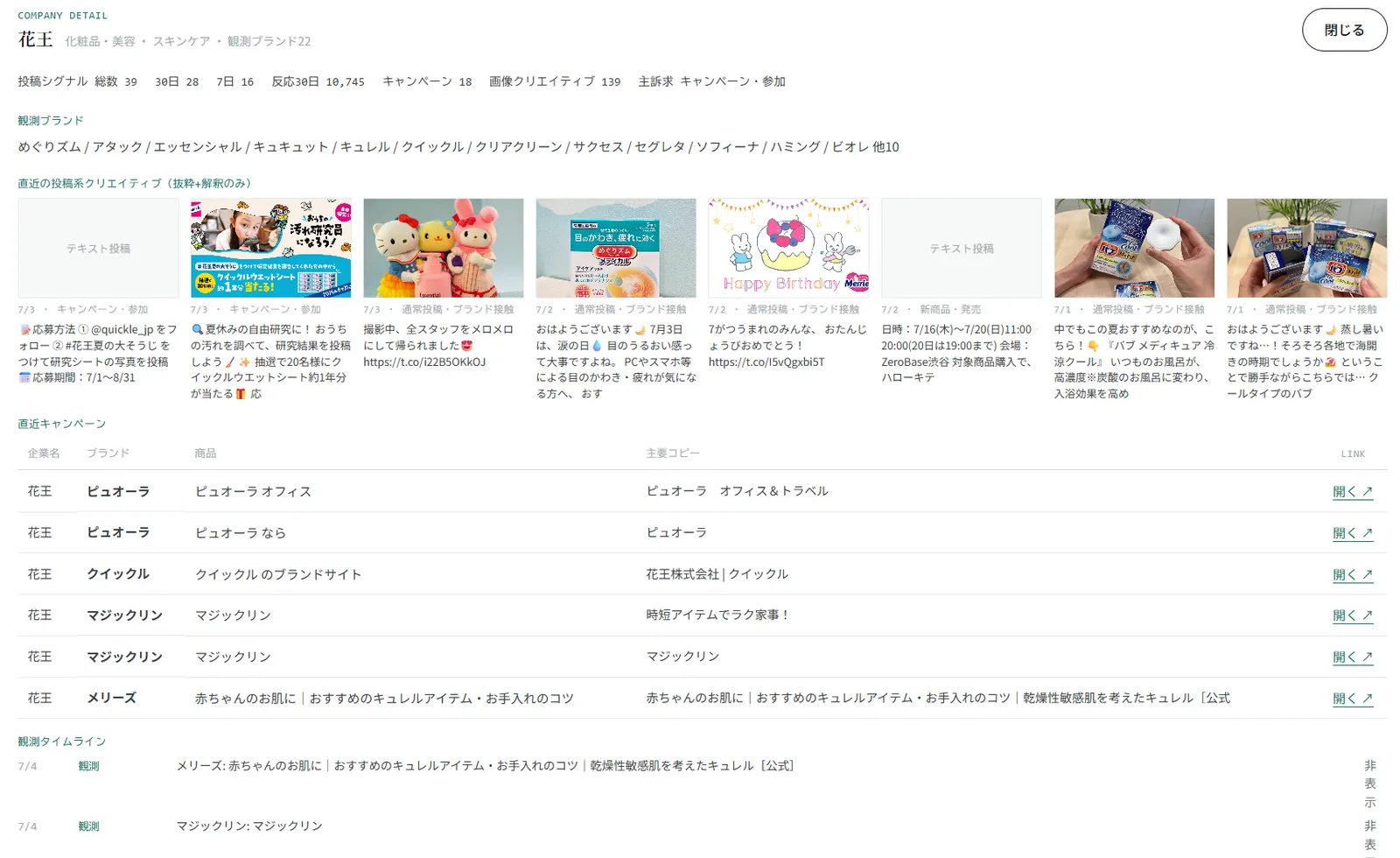Click the 夏休みの自由研究に post text
Screen dimensions: 1400x858
[270, 362]
